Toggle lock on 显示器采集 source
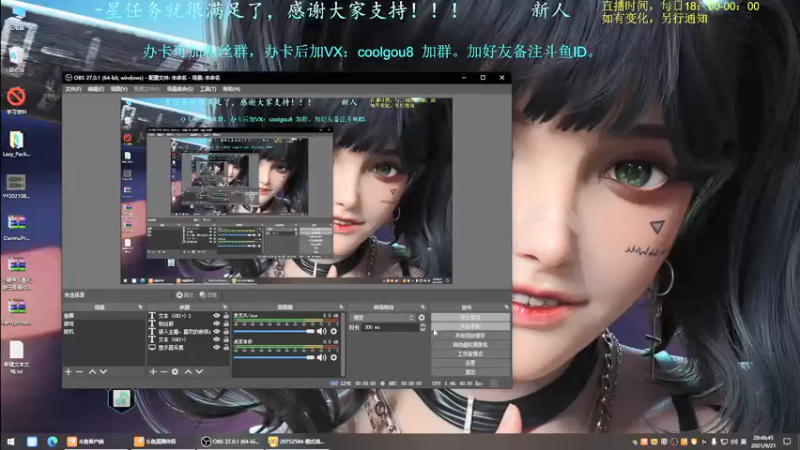800x450 pixels. (x=226, y=347)
